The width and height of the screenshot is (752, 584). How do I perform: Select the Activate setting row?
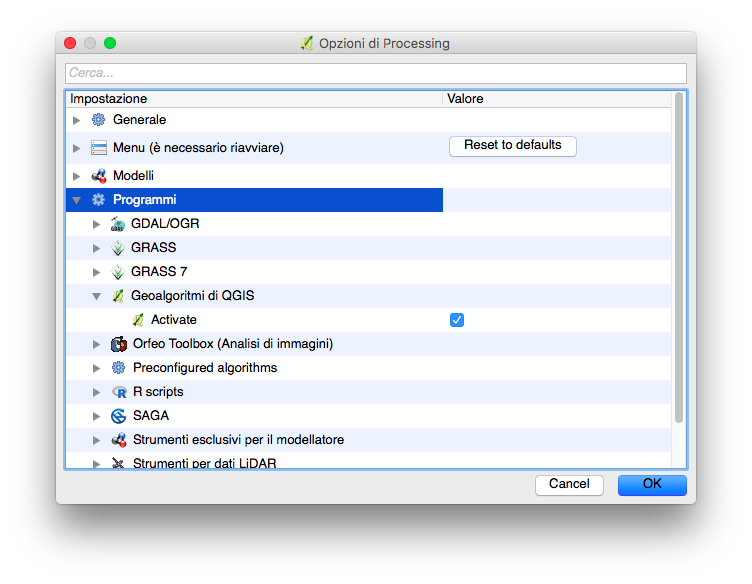click(x=368, y=320)
